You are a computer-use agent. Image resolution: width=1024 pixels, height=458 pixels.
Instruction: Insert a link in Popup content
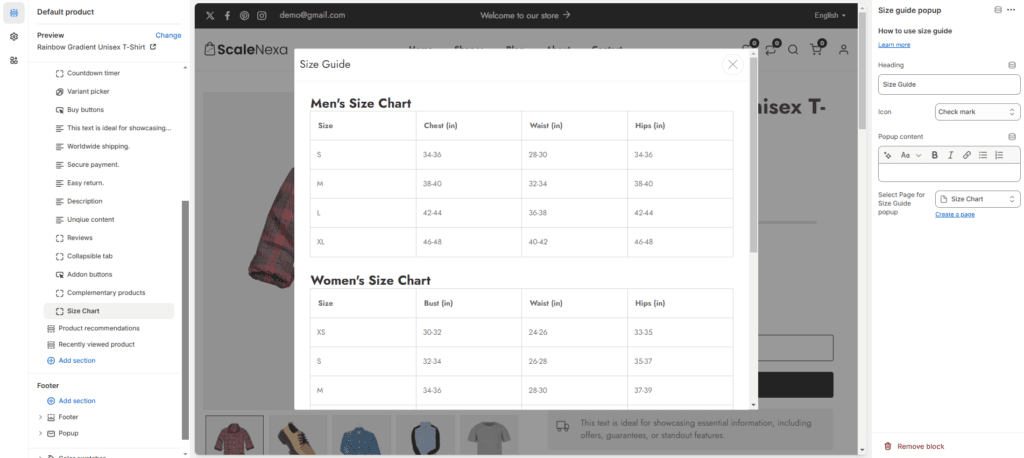coord(967,155)
